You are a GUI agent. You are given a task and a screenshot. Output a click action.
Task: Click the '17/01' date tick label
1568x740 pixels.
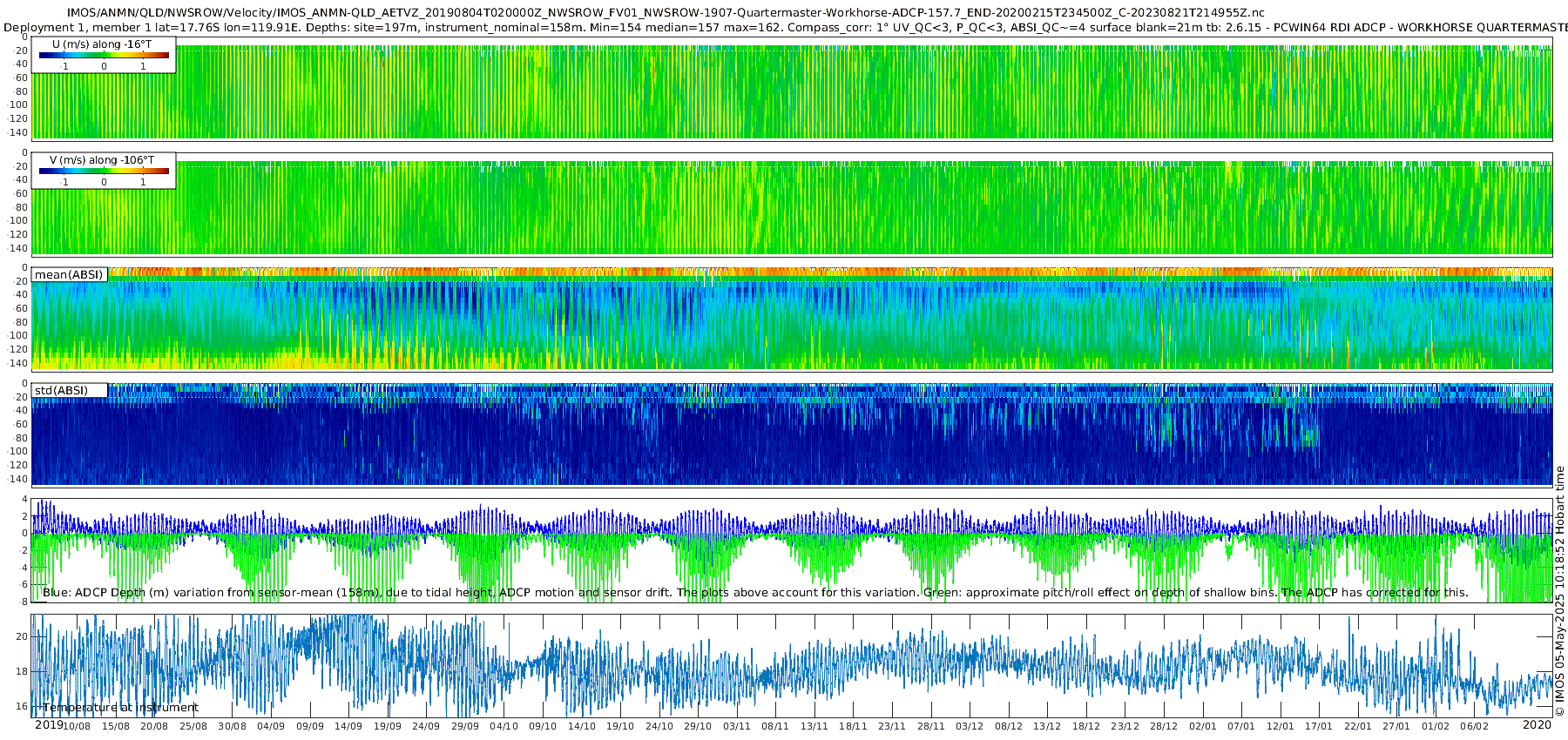click(1319, 726)
